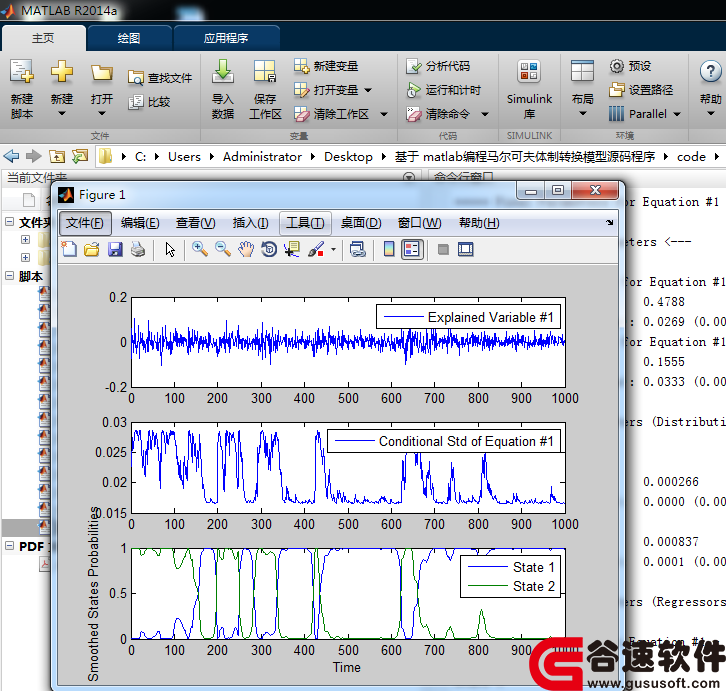
Task: Open Figure Help menu 帮助(H)
Action: [479, 223]
